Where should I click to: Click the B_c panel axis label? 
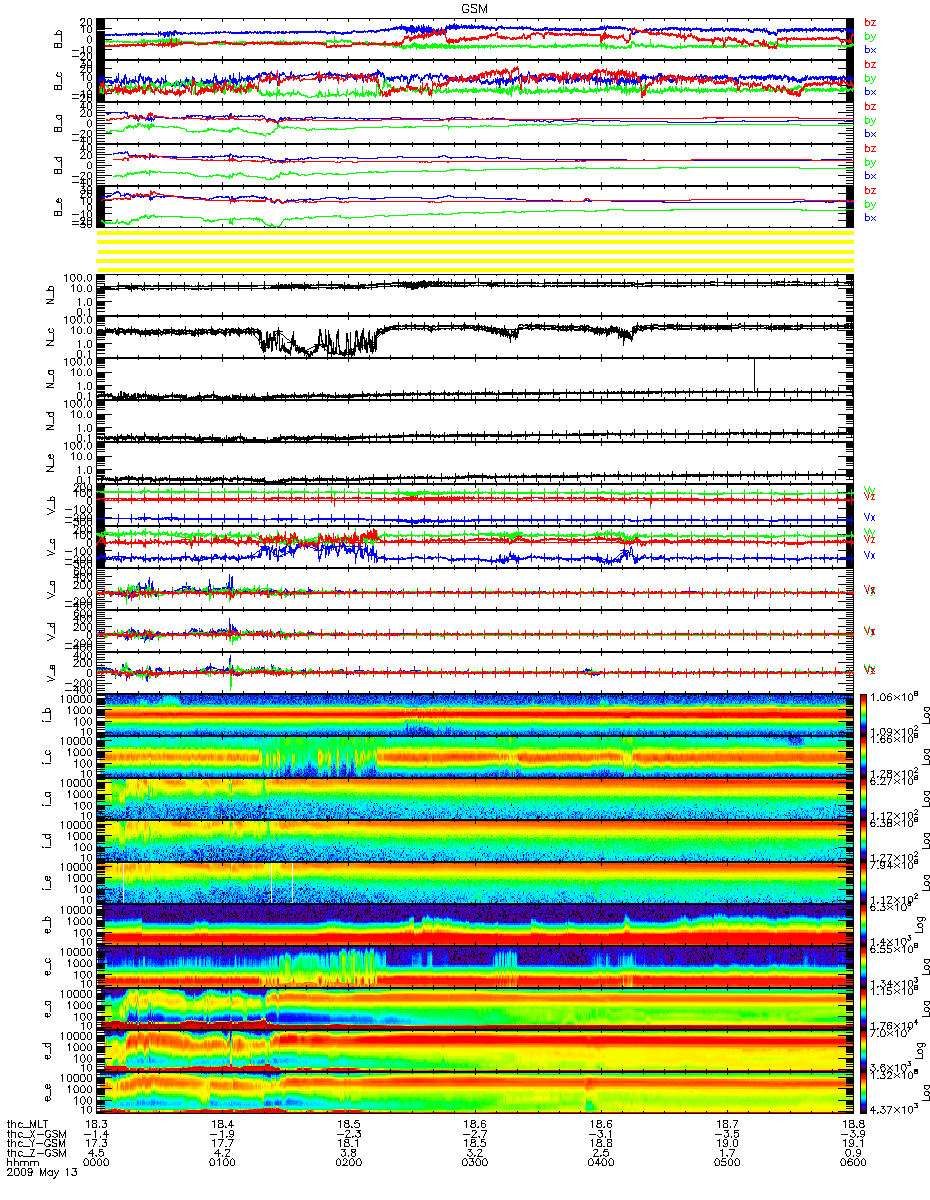click(x=58, y=82)
